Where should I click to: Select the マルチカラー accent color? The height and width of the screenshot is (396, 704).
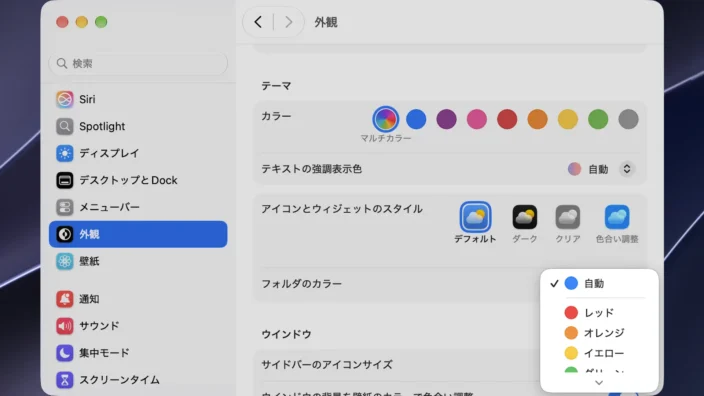(x=386, y=119)
